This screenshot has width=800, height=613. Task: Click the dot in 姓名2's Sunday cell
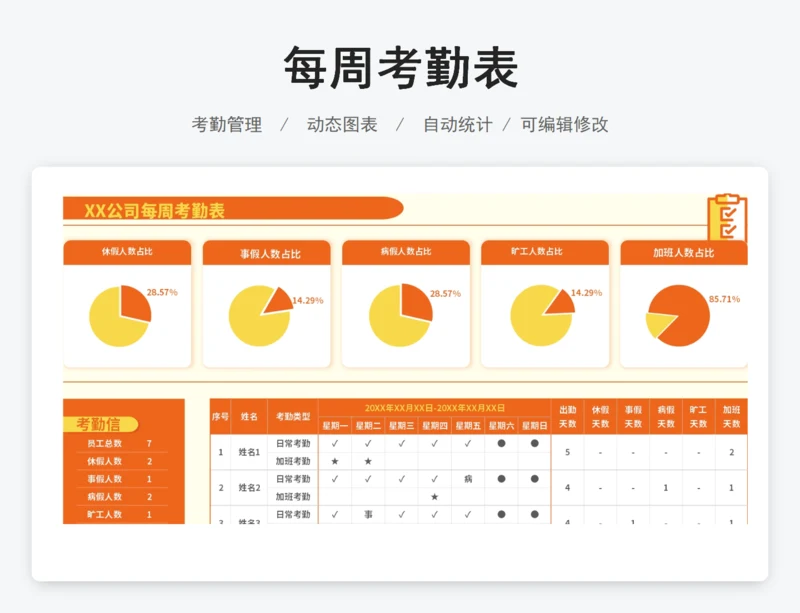pos(535,479)
